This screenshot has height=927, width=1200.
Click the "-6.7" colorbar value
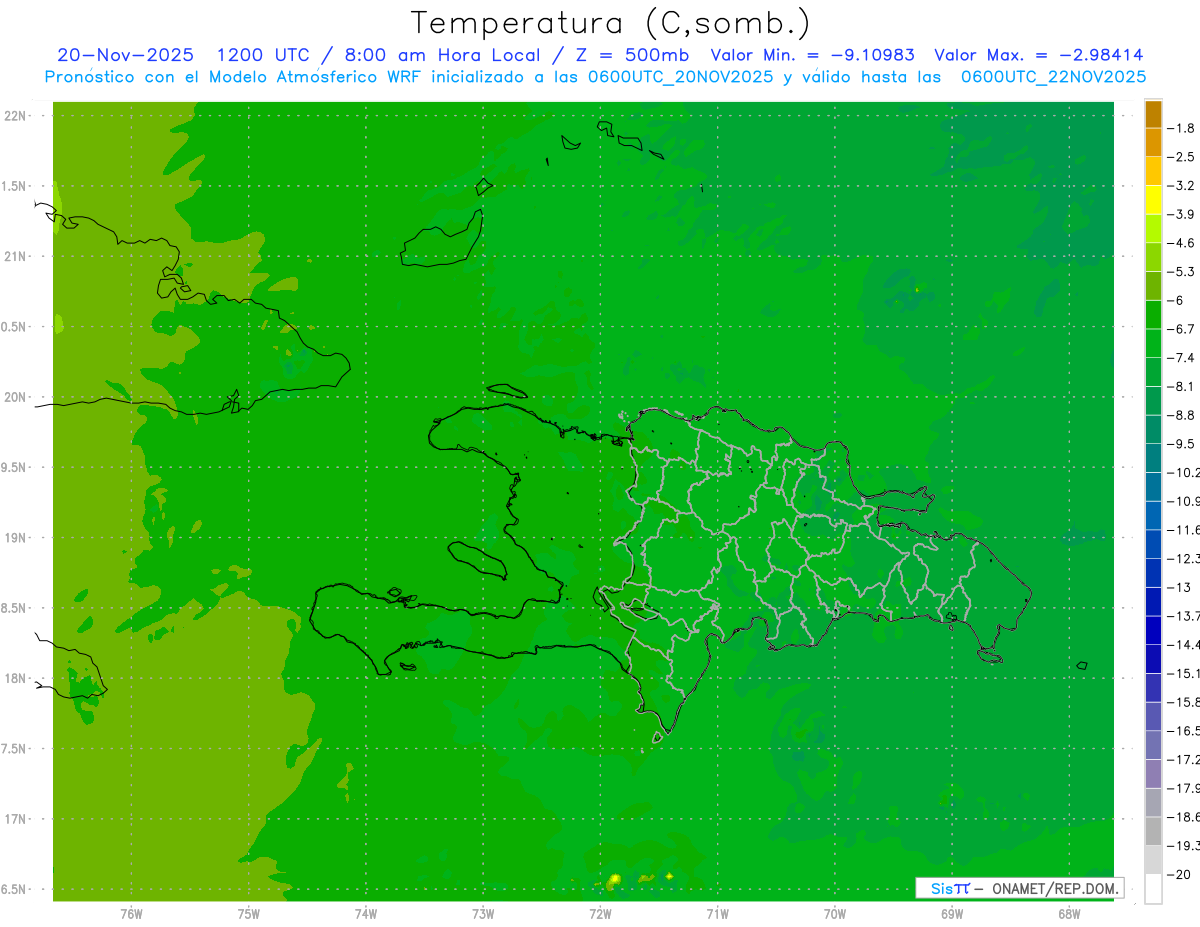[1180, 329]
